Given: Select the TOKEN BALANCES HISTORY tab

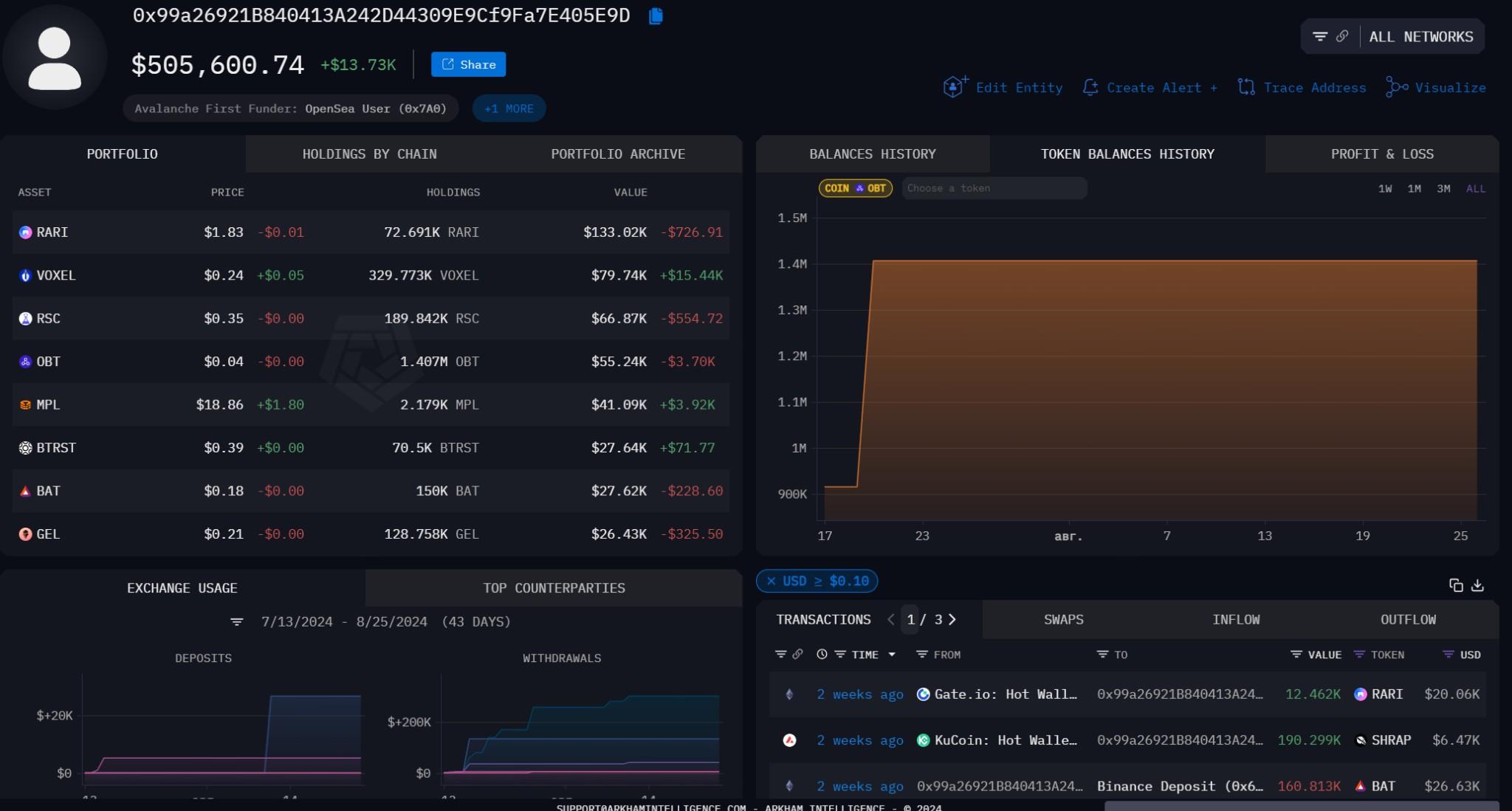Looking at the screenshot, I should point(1127,154).
